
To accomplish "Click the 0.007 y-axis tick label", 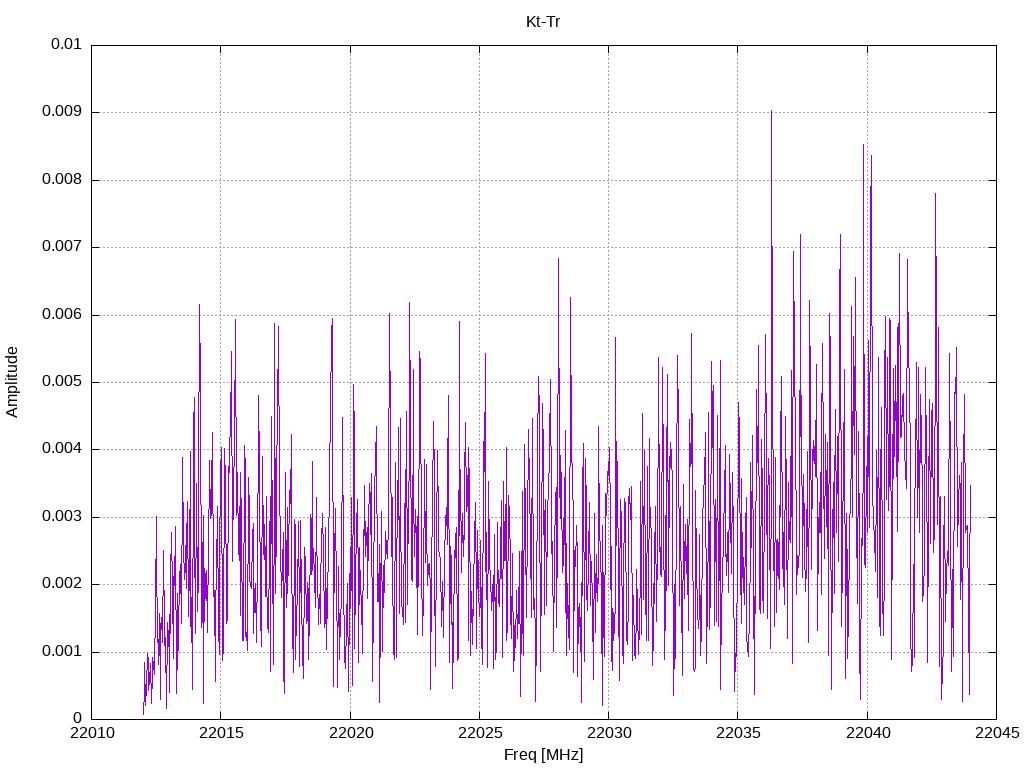I will click(x=62, y=247).
